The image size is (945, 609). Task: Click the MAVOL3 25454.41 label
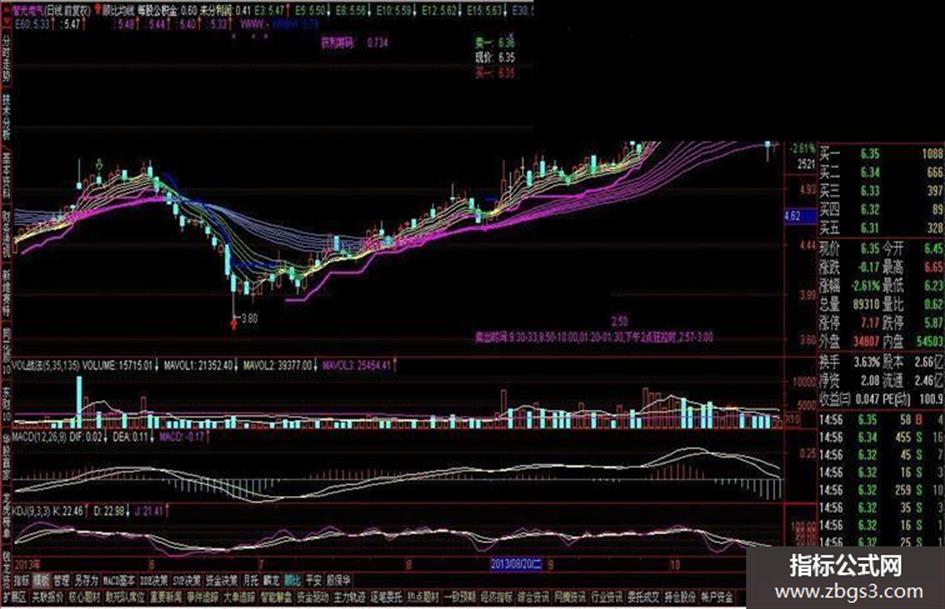click(356, 365)
